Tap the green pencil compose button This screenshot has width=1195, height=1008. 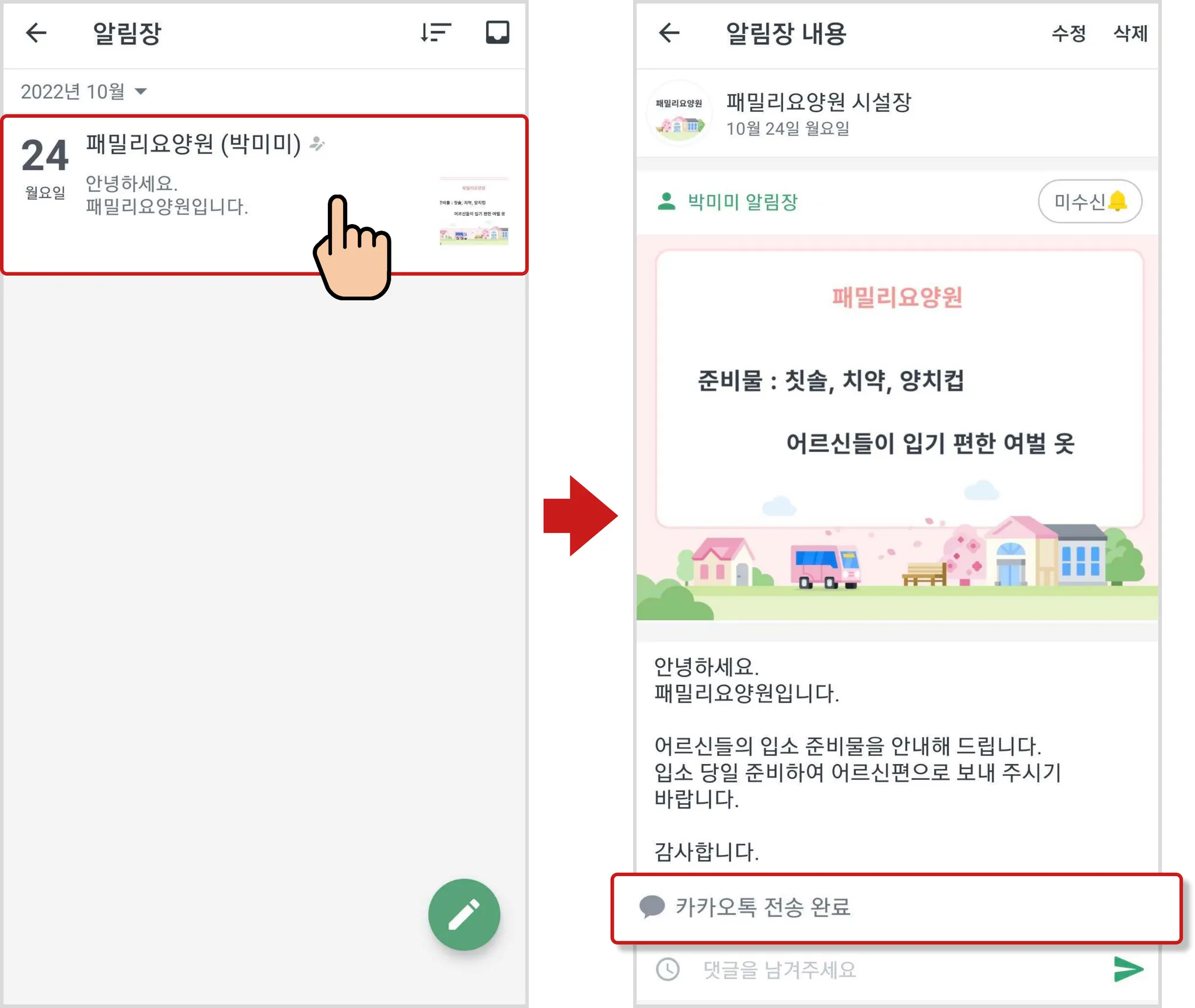(464, 914)
